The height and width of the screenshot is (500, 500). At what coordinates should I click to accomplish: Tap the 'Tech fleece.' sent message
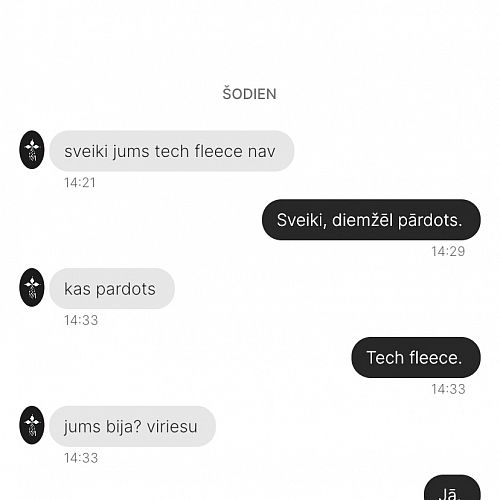(x=416, y=357)
